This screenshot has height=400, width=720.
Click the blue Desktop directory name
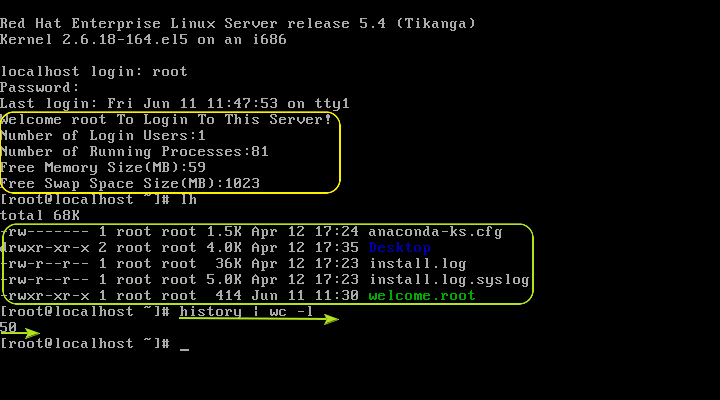click(399, 248)
